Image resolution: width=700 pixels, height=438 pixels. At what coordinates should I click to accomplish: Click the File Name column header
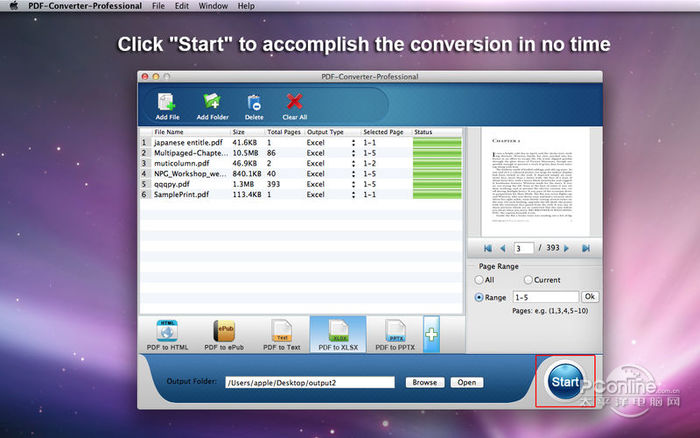(191, 132)
